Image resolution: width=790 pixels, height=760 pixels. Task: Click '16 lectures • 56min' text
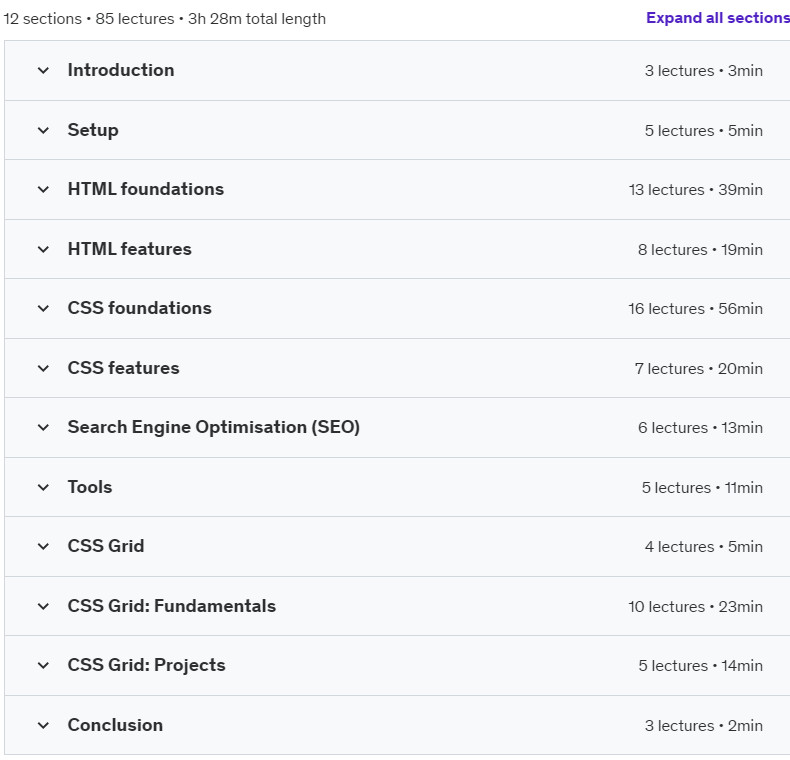click(x=695, y=308)
